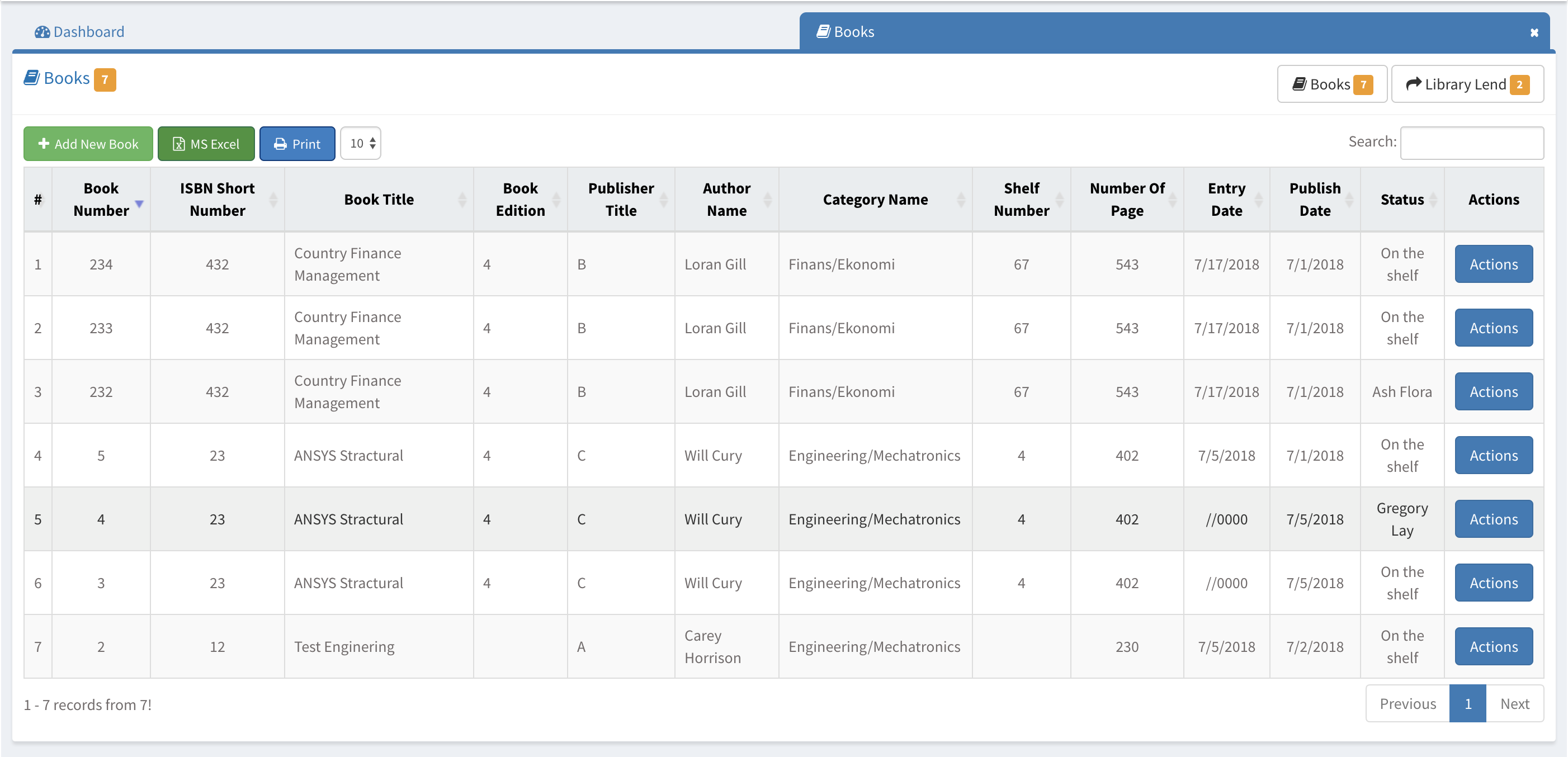Expand the Actions menu for the Test Enginering row
This screenshot has width=1568, height=757.
(x=1493, y=646)
